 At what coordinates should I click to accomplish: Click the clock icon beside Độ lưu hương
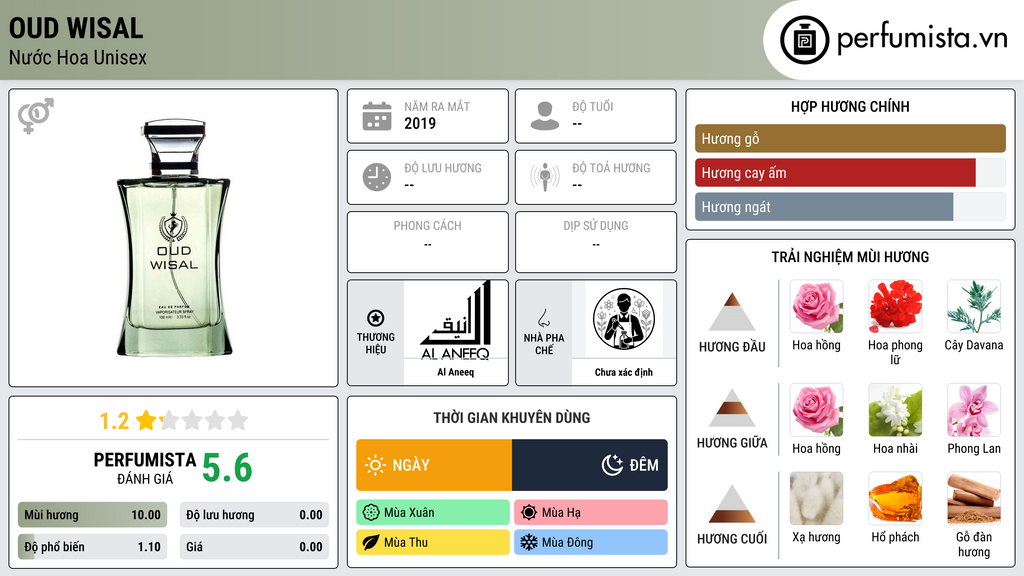pos(377,177)
